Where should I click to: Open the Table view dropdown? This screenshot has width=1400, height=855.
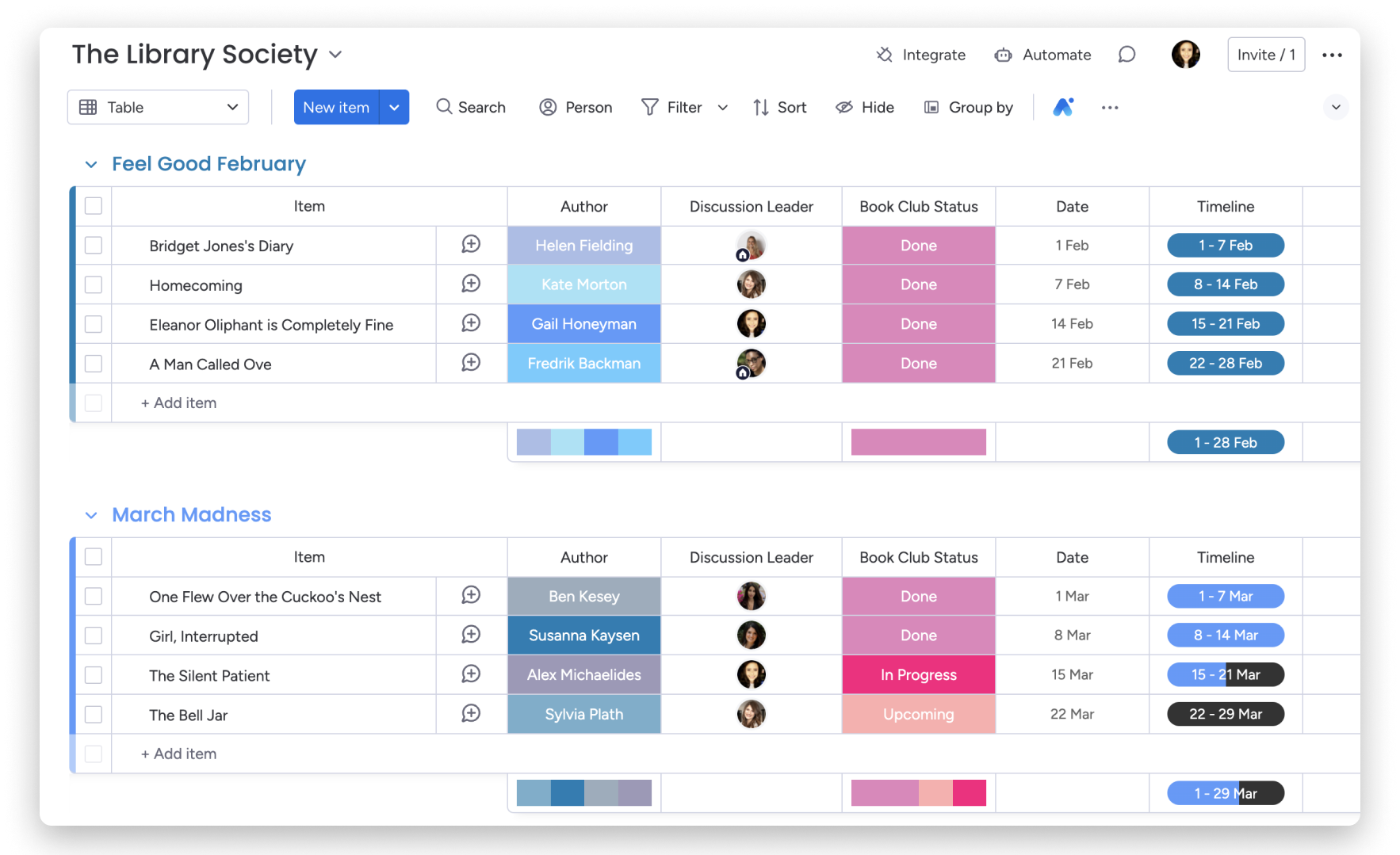(158, 107)
